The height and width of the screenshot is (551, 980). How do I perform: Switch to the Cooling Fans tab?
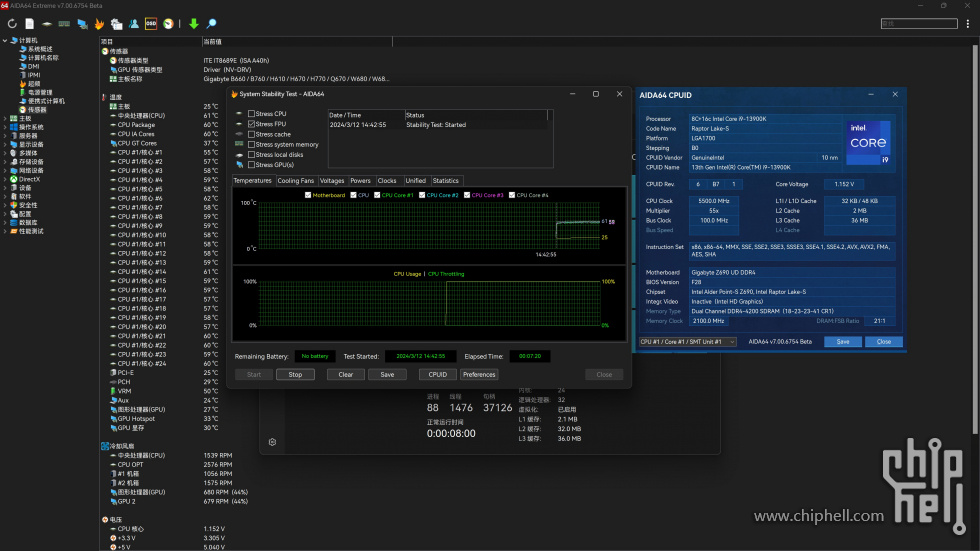point(296,181)
